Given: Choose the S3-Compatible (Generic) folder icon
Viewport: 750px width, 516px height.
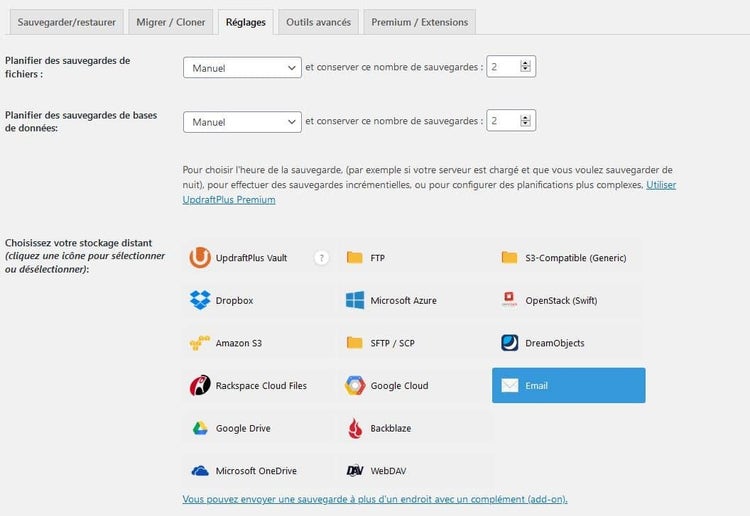Looking at the screenshot, I should (x=509, y=258).
